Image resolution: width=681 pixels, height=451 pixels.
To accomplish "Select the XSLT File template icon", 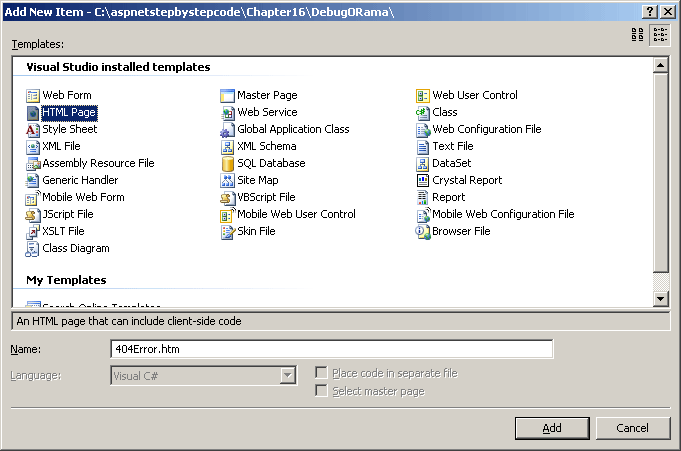I will [x=33, y=232].
